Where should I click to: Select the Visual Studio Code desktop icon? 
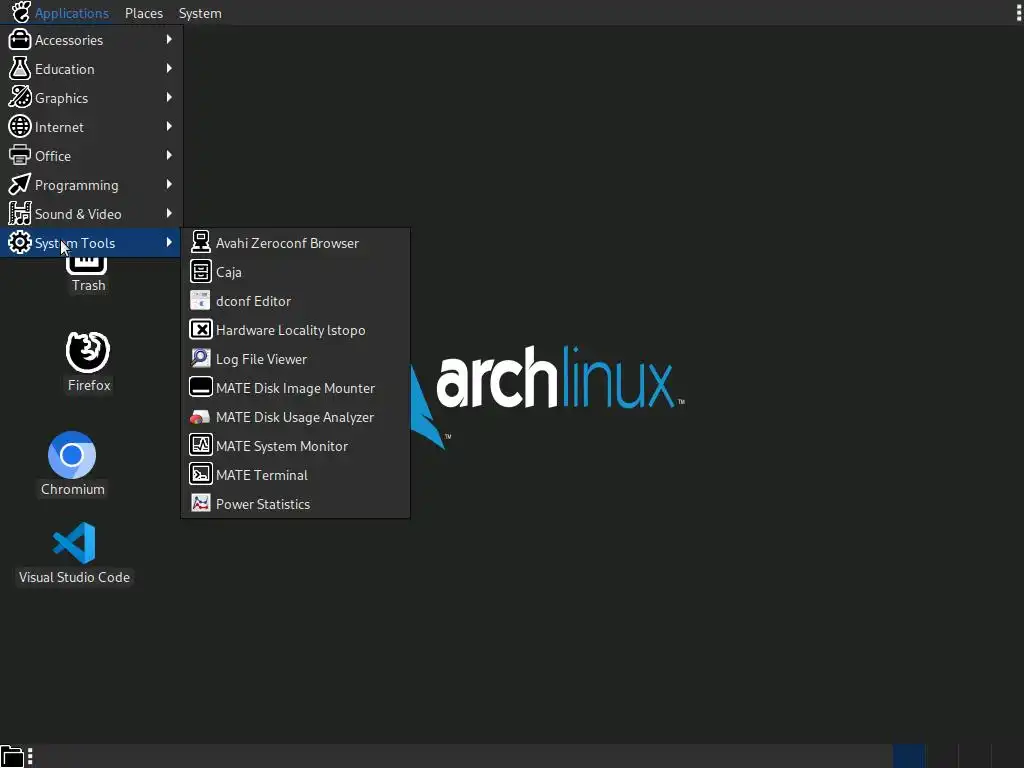coord(74,552)
